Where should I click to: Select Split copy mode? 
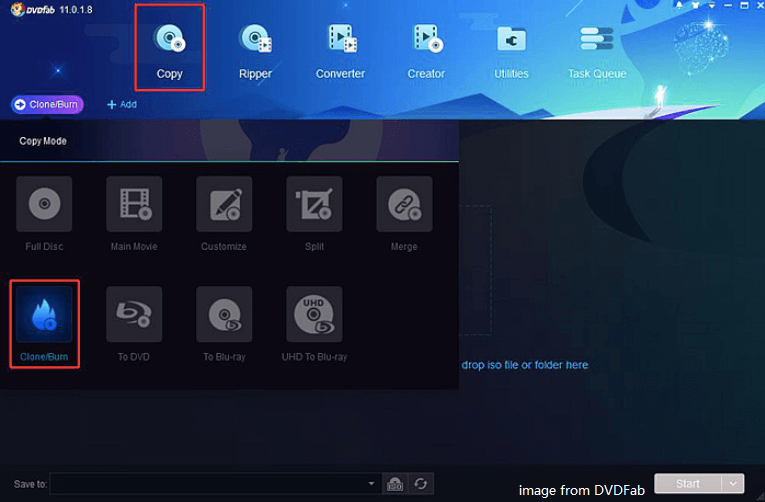tap(314, 214)
